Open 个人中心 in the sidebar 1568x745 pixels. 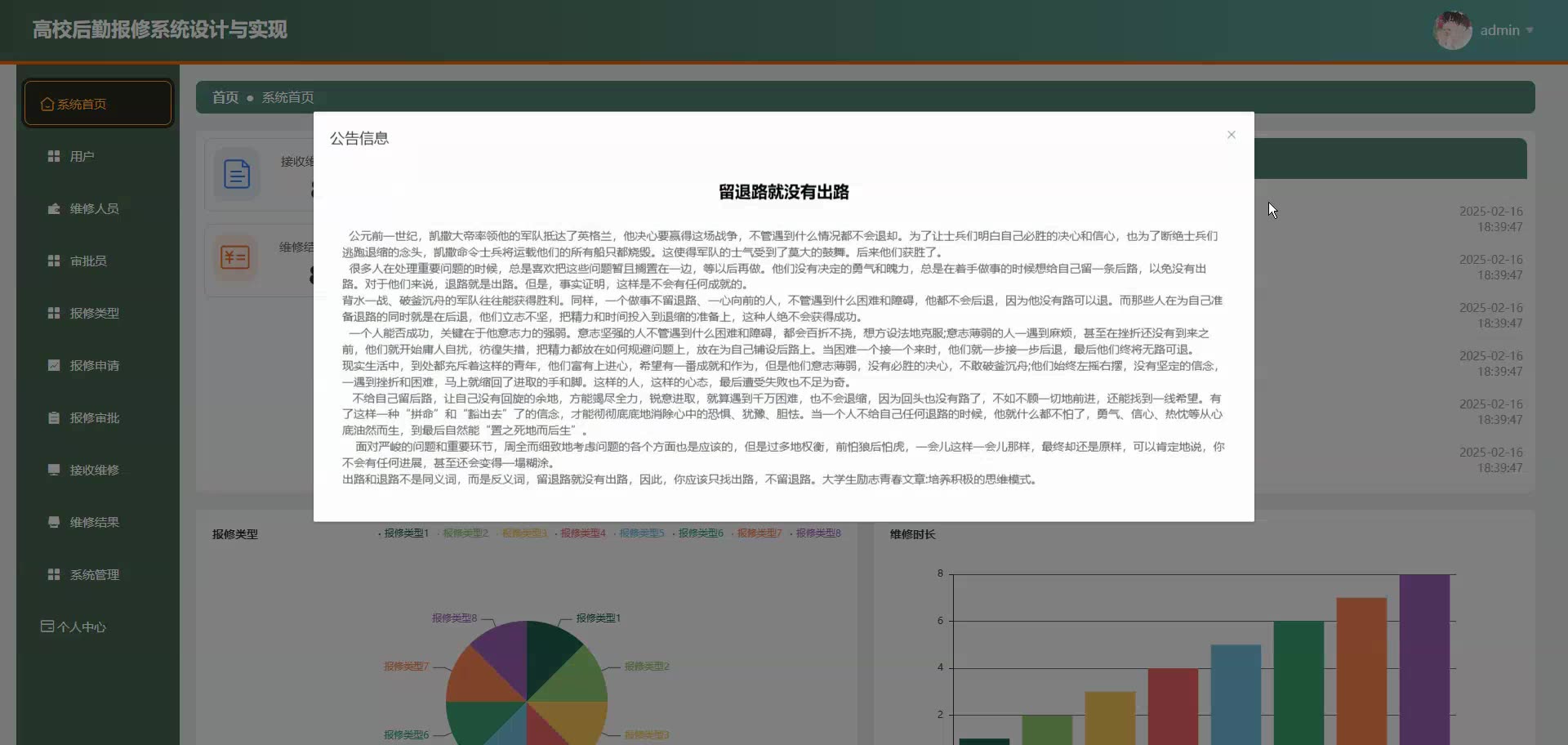pyautogui.click(x=98, y=627)
